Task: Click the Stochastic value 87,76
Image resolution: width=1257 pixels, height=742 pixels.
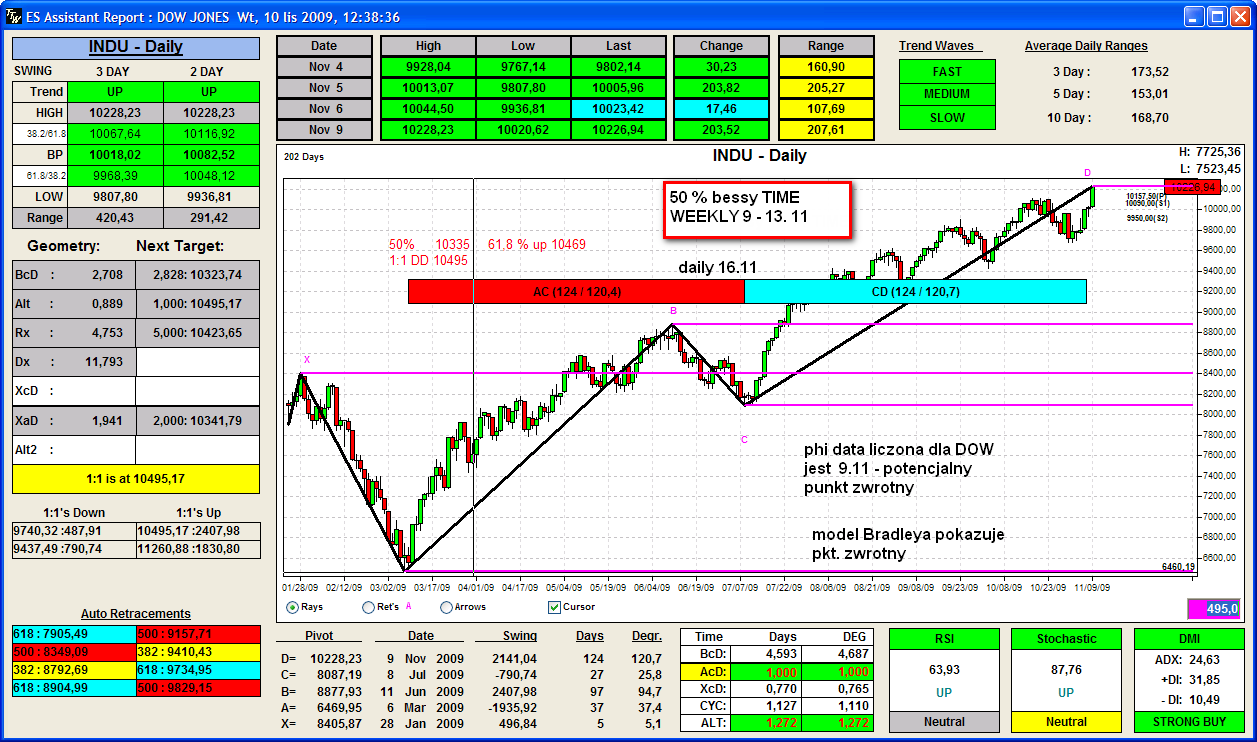Action: coord(1066,670)
